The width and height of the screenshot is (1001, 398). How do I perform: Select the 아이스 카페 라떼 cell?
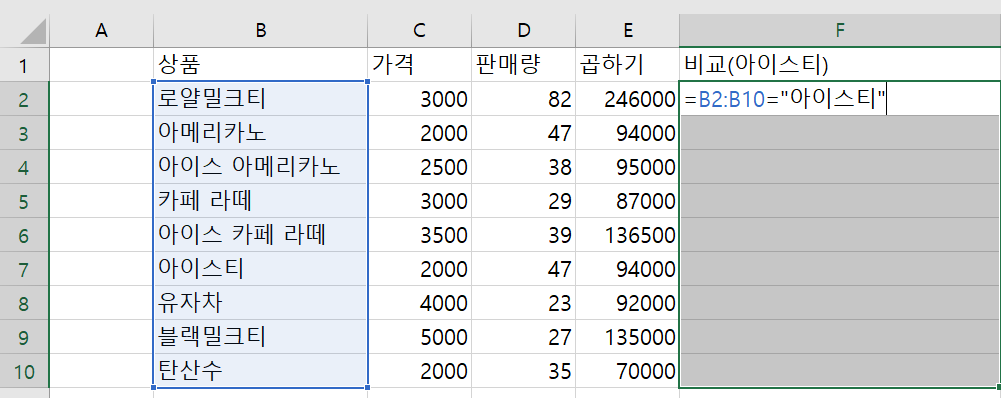pyautogui.click(x=260, y=235)
